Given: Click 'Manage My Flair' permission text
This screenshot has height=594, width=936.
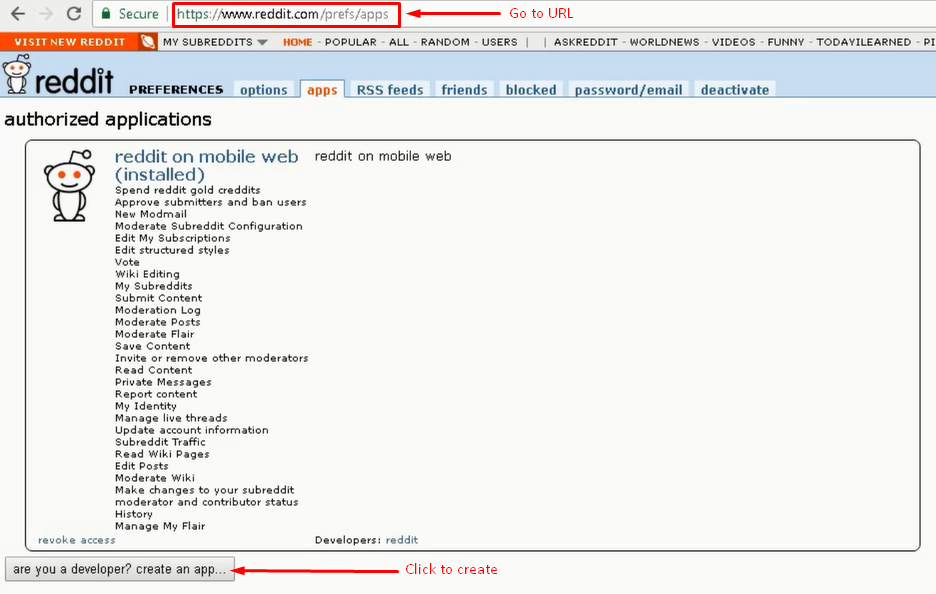Looking at the screenshot, I should (160, 525).
